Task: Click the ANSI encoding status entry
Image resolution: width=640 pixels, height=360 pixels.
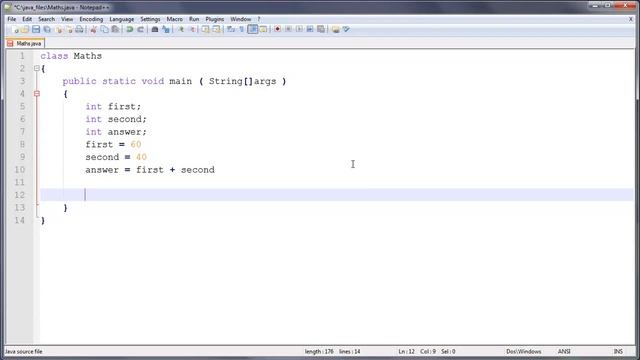Action: pos(564,351)
